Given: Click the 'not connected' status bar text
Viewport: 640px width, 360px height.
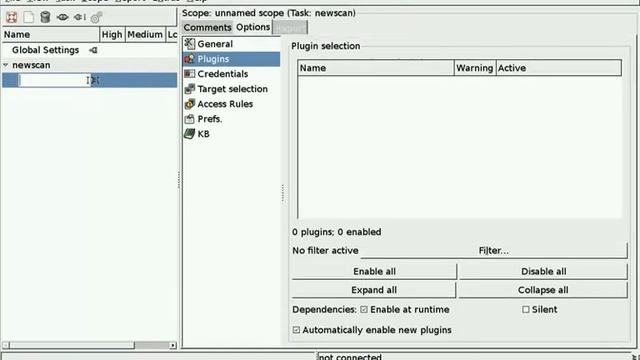Looking at the screenshot, I should tap(350, 357).
